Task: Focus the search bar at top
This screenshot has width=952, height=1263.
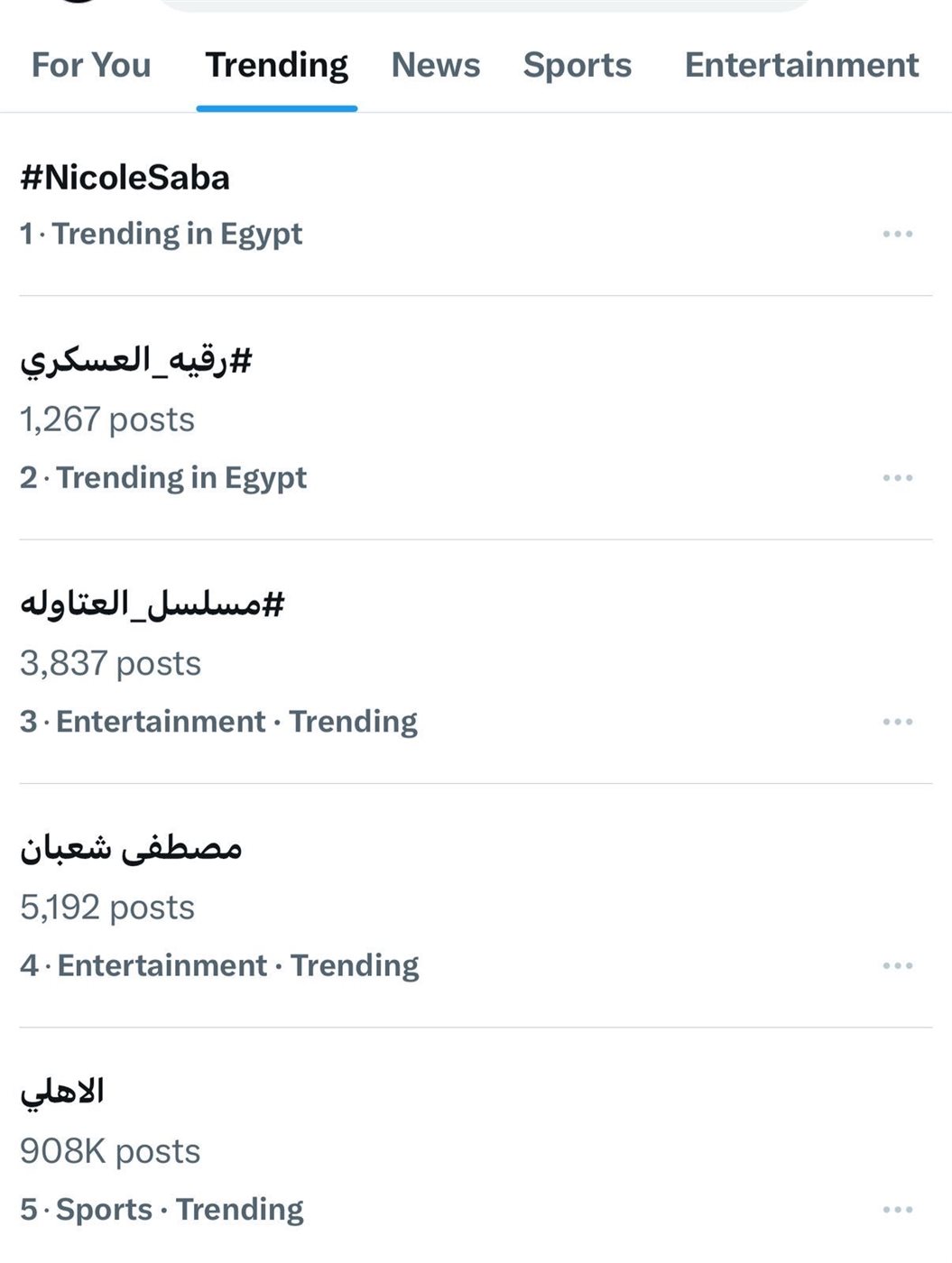Action: [487, 5]
